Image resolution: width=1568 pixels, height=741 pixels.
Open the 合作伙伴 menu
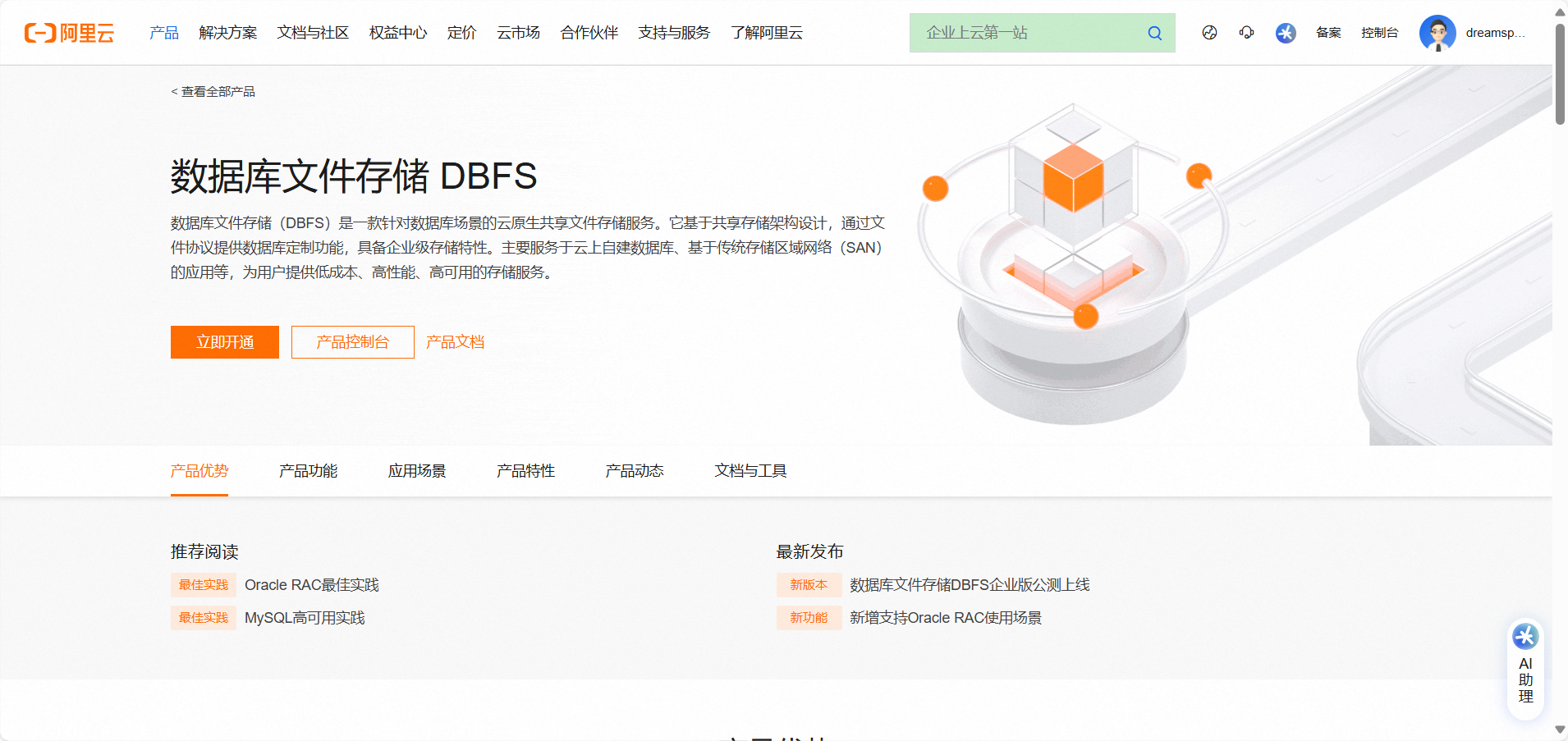589,33
